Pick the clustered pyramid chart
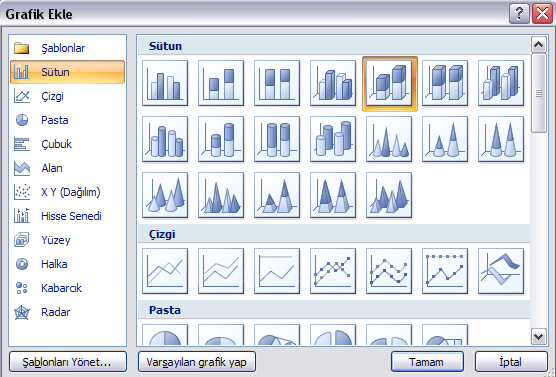Viewport: 556px width, 377px height. click(221, 195)
